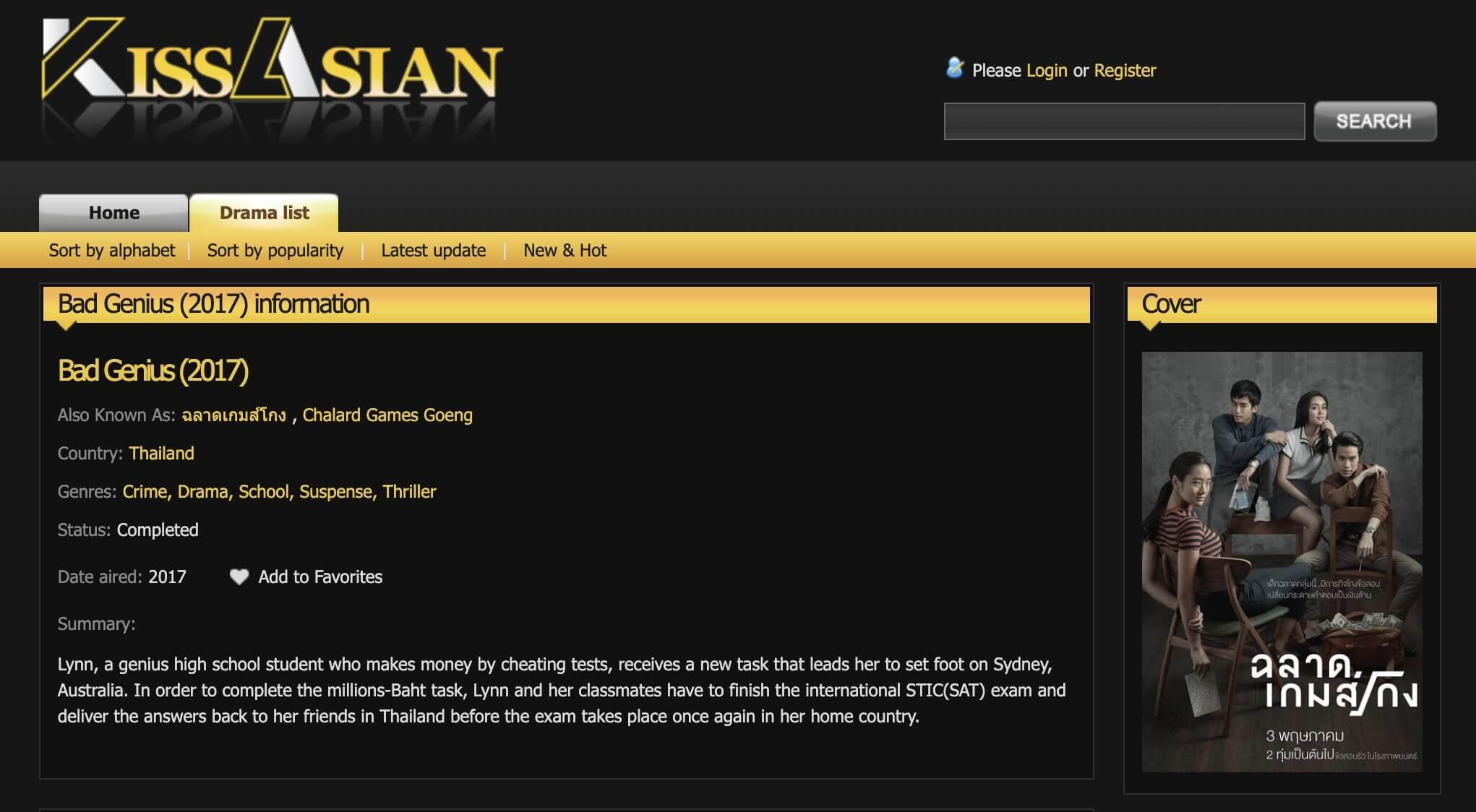Choose Sort by alphabet
The width and height of the screenshot is (1476, 812).
tap(111, 250)
